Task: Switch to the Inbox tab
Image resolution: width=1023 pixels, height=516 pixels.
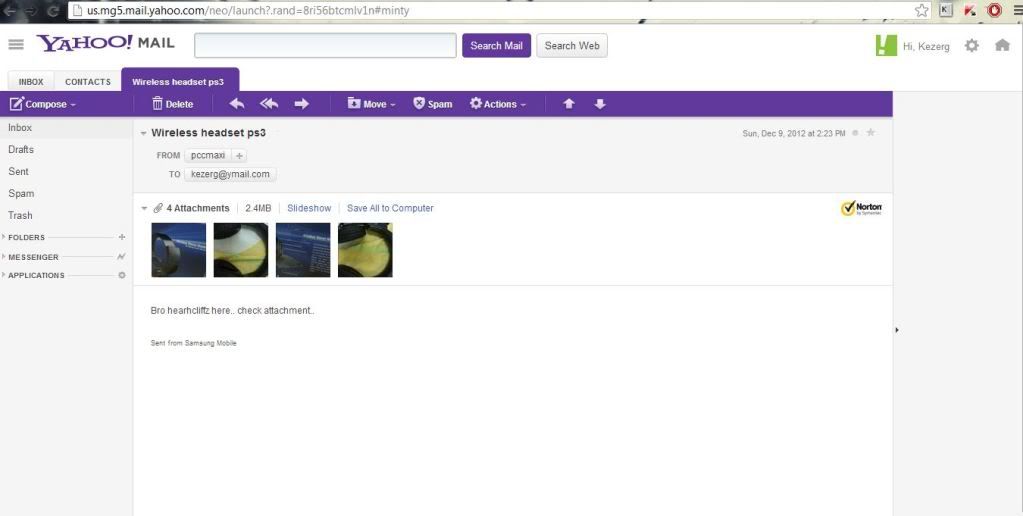Action: [31, 82]
